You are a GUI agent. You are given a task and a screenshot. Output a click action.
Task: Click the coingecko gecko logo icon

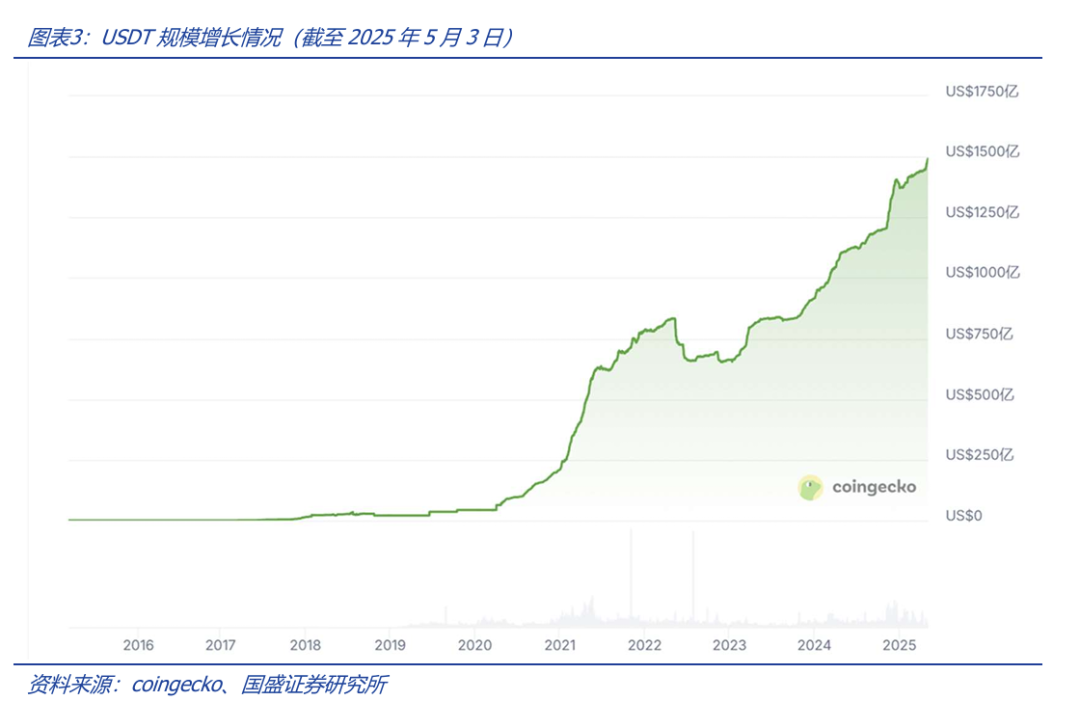pyautogui.click(x=810, y=488)
